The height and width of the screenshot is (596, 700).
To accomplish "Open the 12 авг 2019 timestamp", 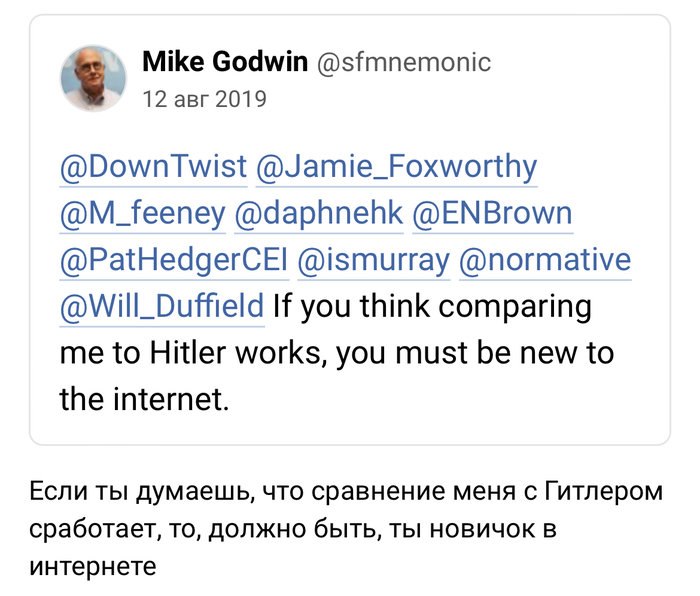I will click(x=205, y=99).
